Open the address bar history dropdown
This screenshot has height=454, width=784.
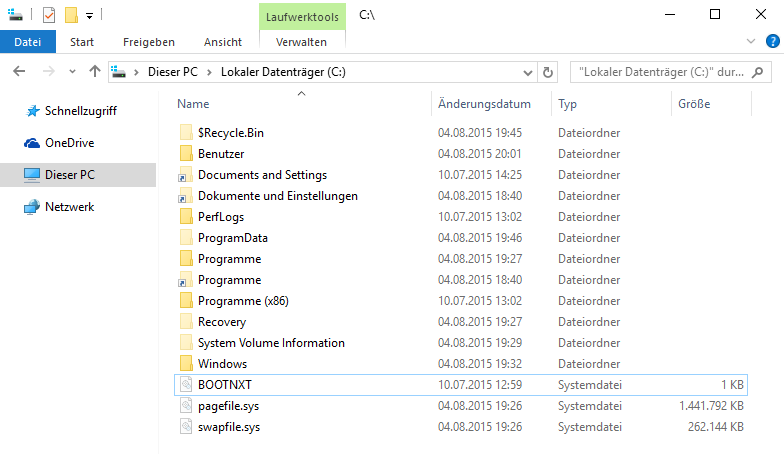pos(528,72)
